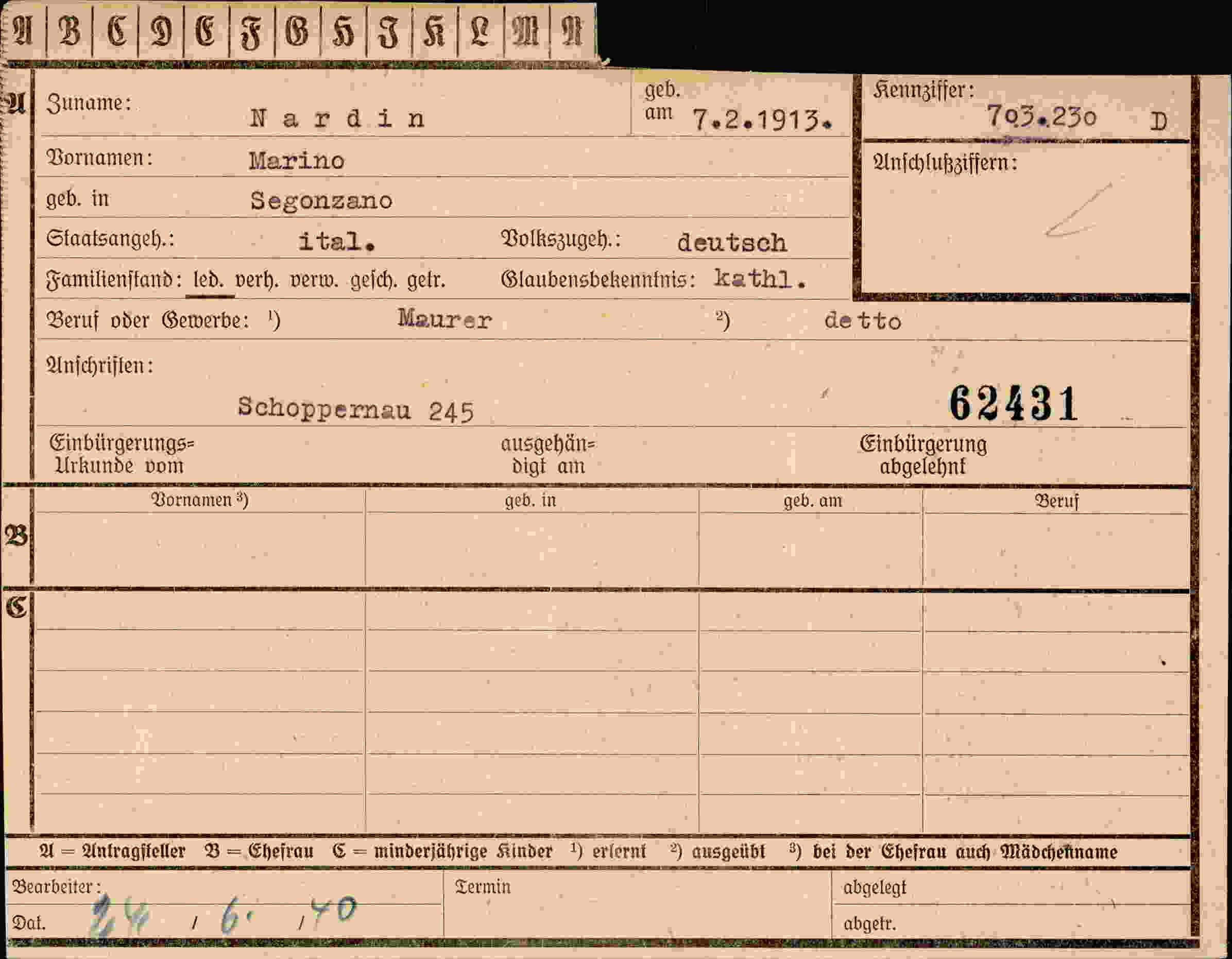
Task: Click the birth date 7.2.1913
Action: pos(762,120)
